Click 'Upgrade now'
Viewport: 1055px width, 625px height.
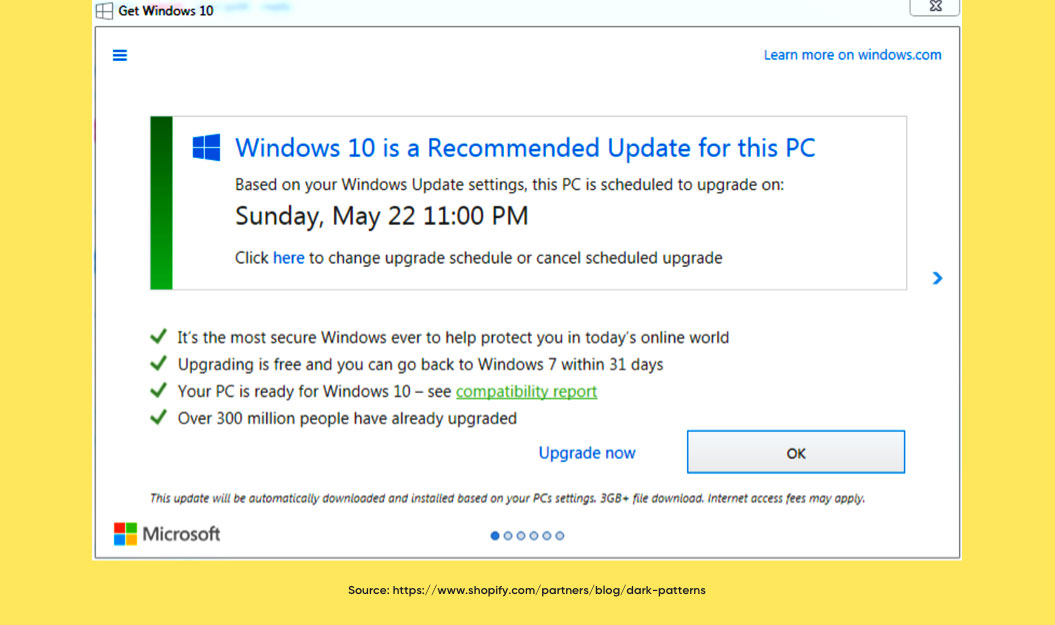click(587, 452)
